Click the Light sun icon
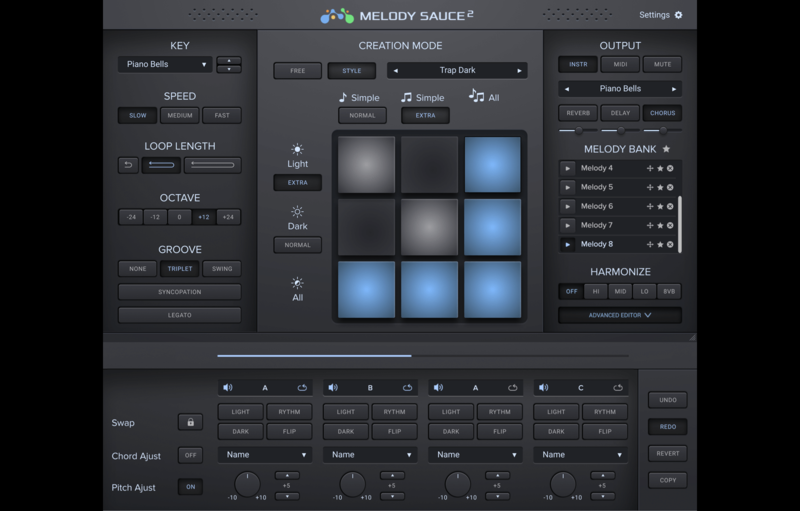800x511 pixels. click(297, 149)
